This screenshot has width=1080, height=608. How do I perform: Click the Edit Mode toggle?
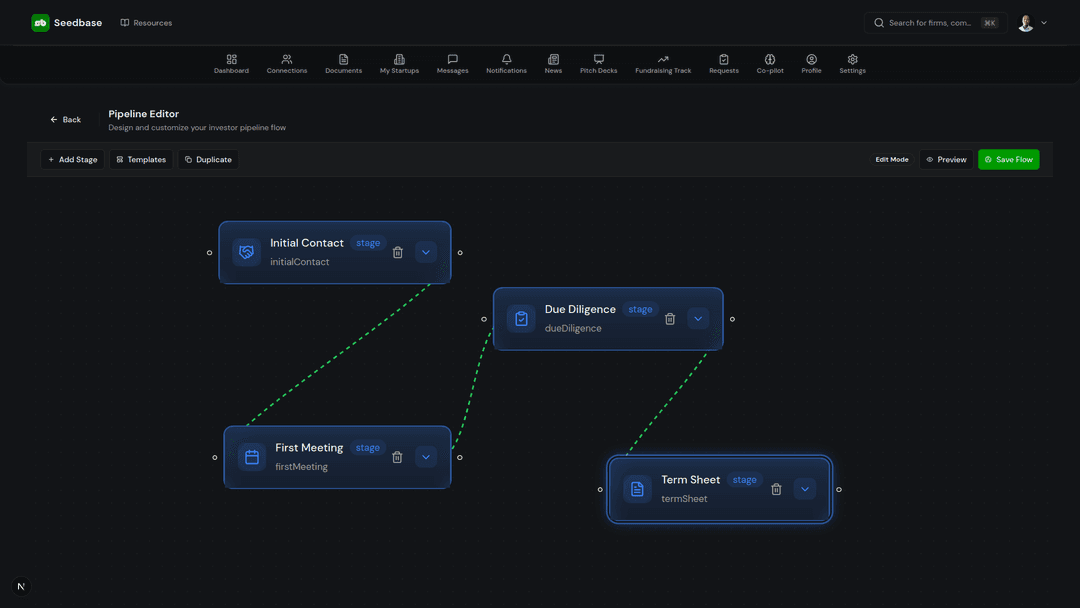pyautogui.click(x=891, y=159)
